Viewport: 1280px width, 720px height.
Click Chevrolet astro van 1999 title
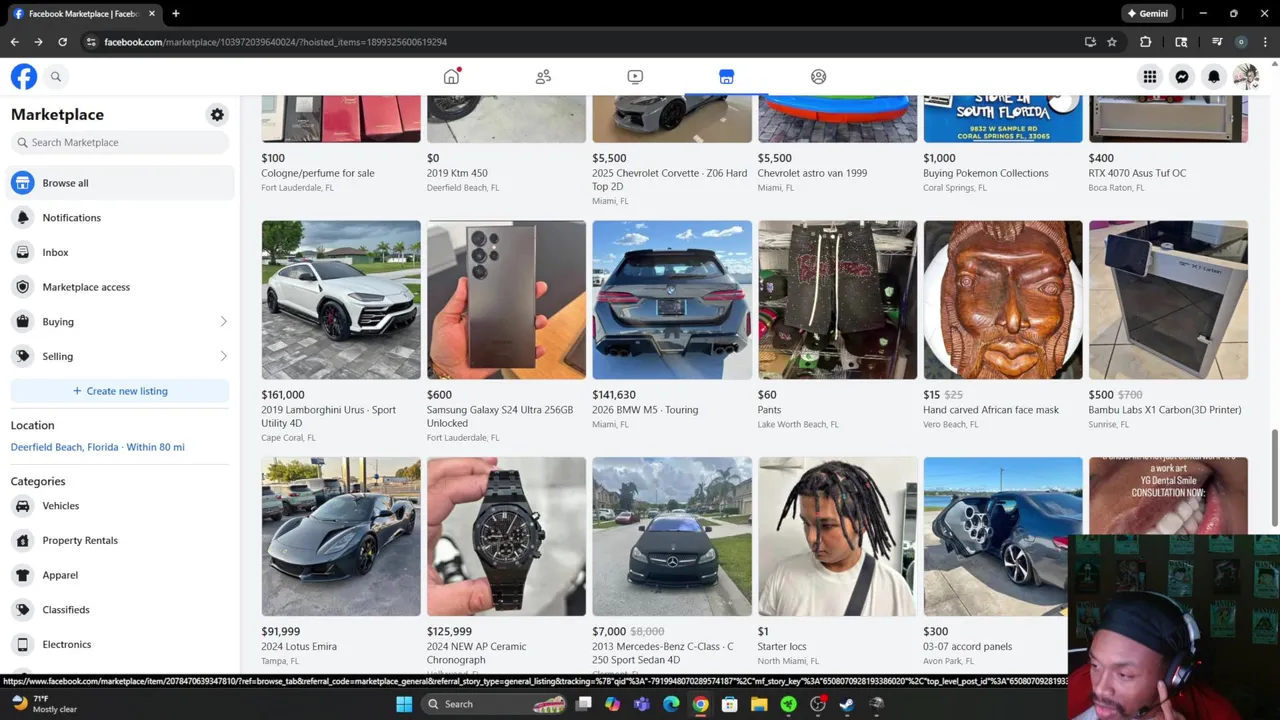(x=812, y=173)
